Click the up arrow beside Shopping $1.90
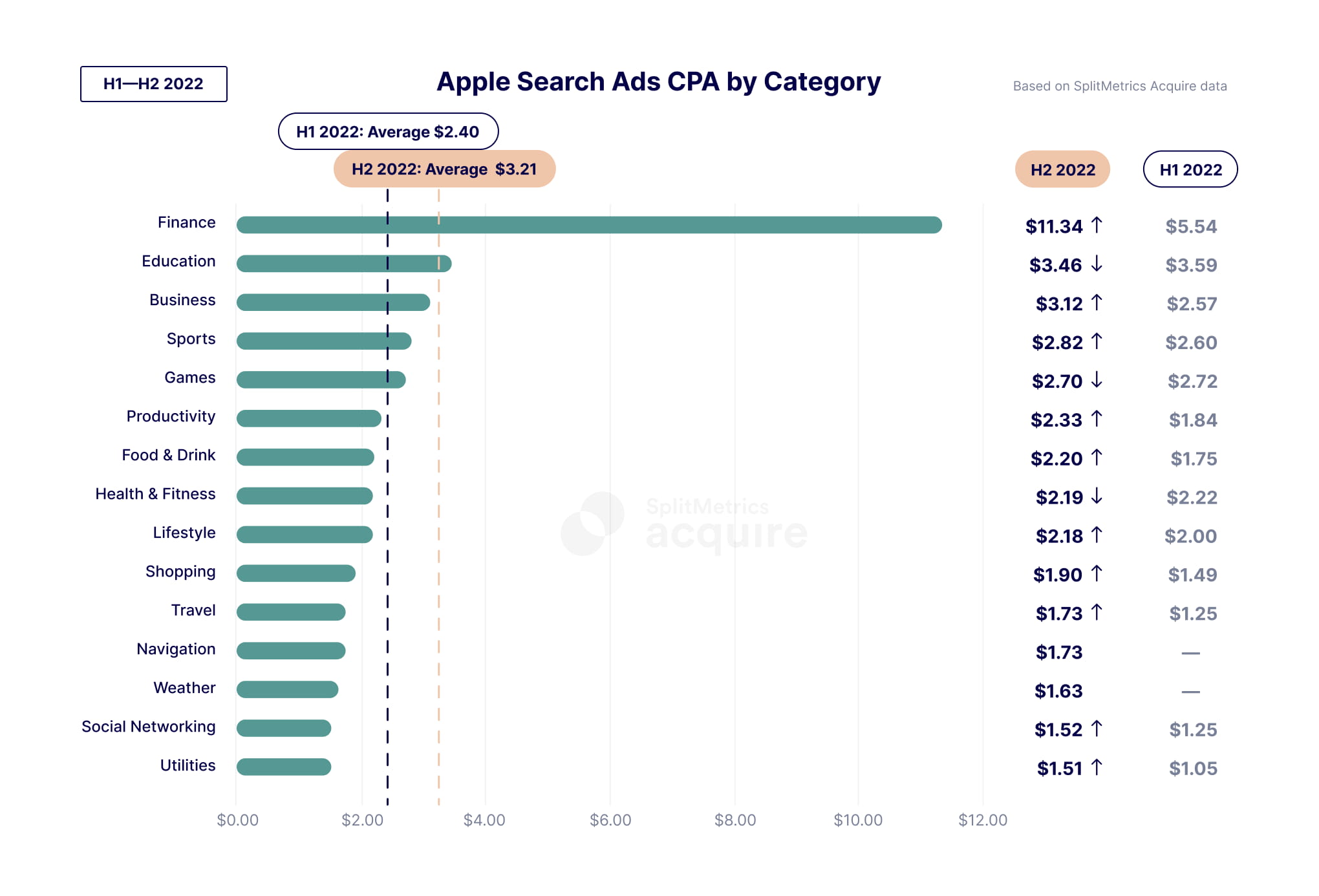This screenshot has width=1319, height=896. point(1097,573)
